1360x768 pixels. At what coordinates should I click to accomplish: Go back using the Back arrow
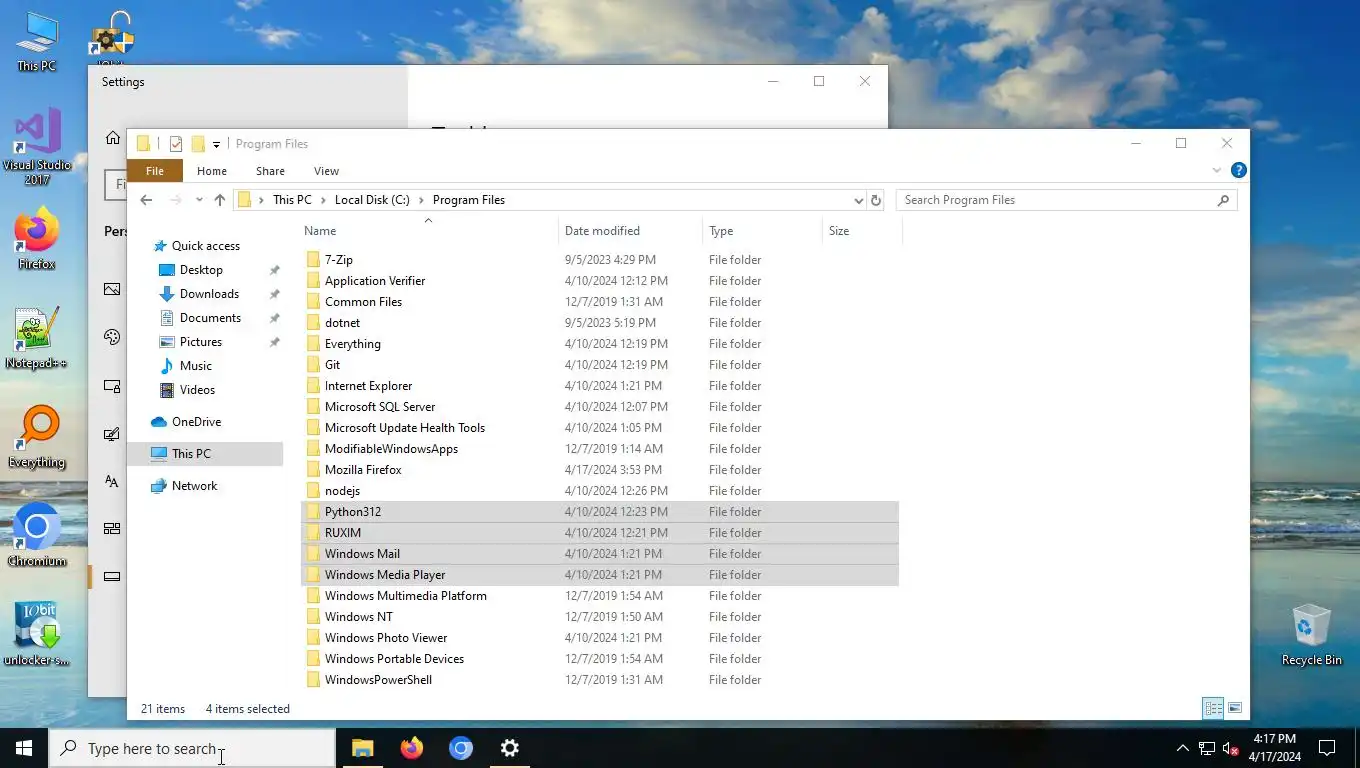tap(146, 200)
